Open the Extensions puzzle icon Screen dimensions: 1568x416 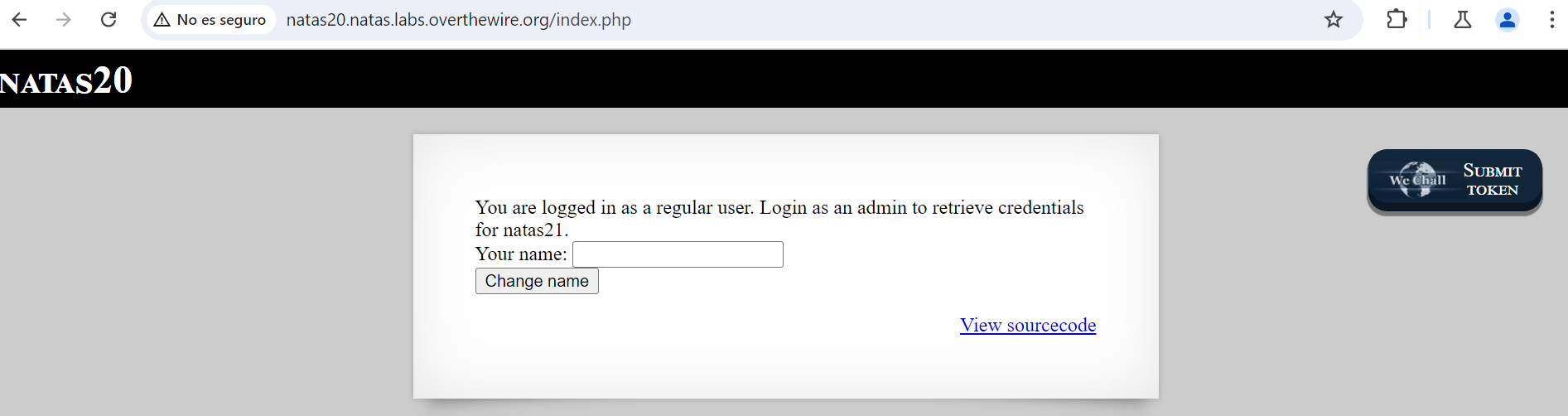[1397, 20]
